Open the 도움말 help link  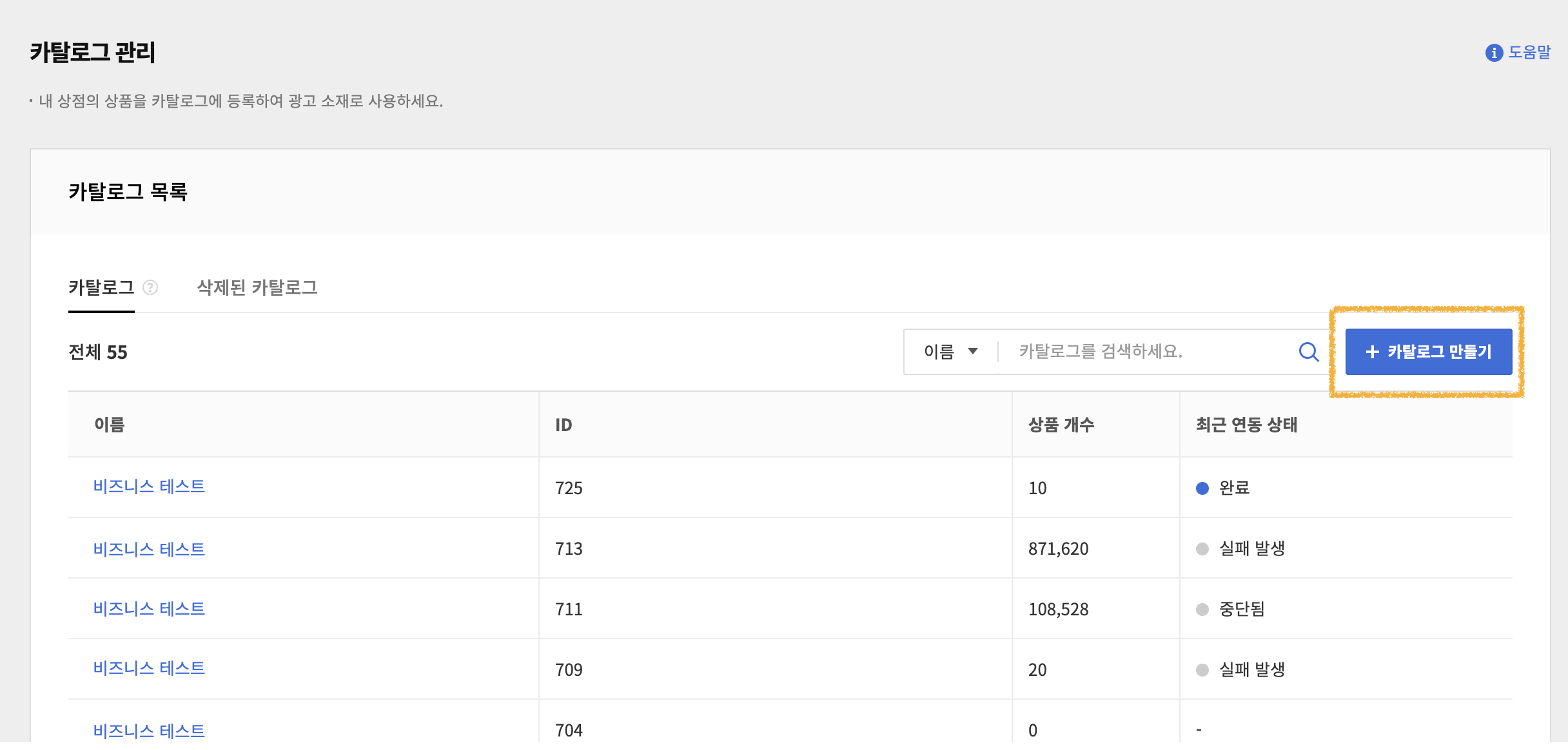point(1529,53)
